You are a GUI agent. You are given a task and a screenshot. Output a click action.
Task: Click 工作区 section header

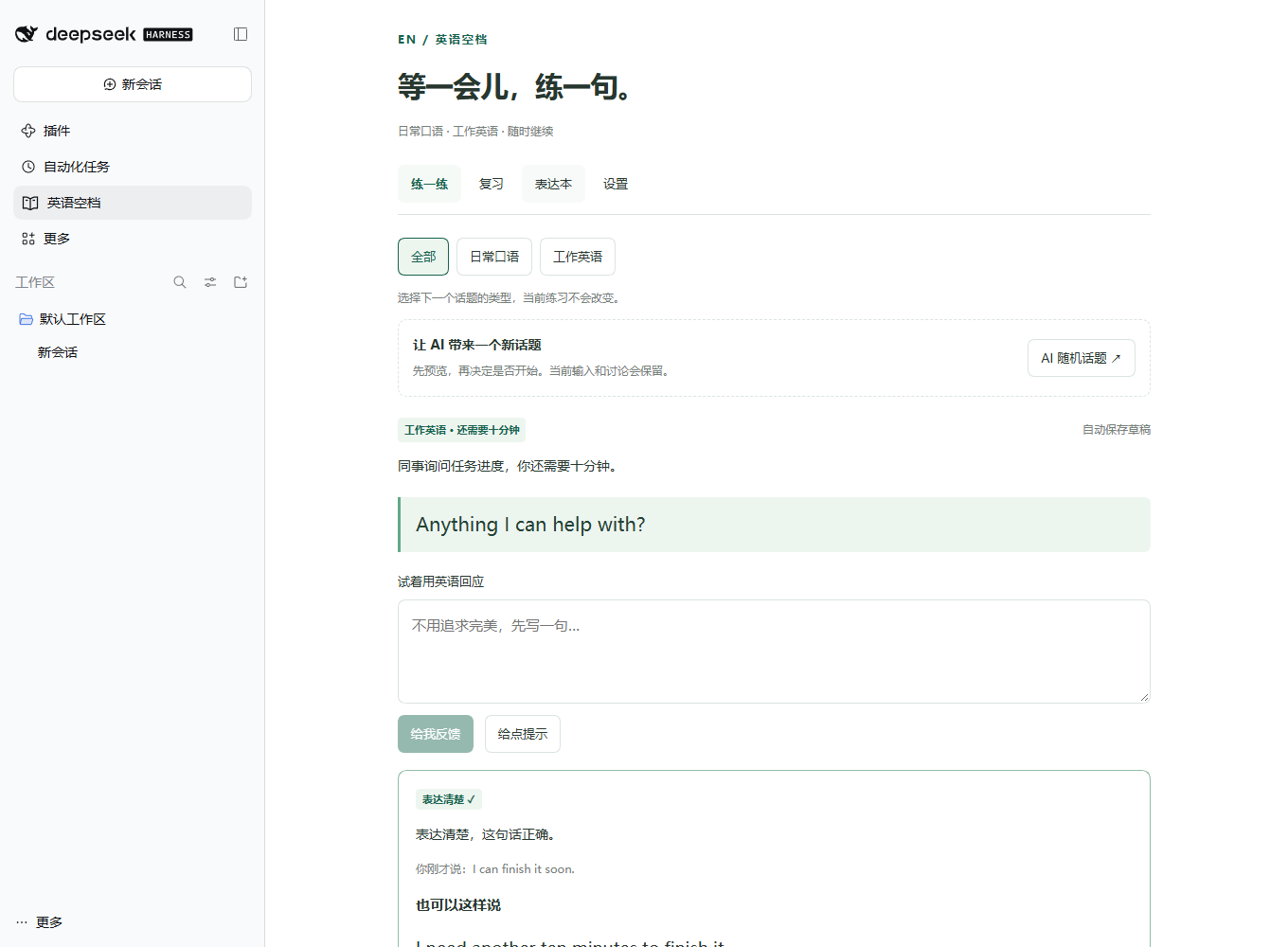35,282
